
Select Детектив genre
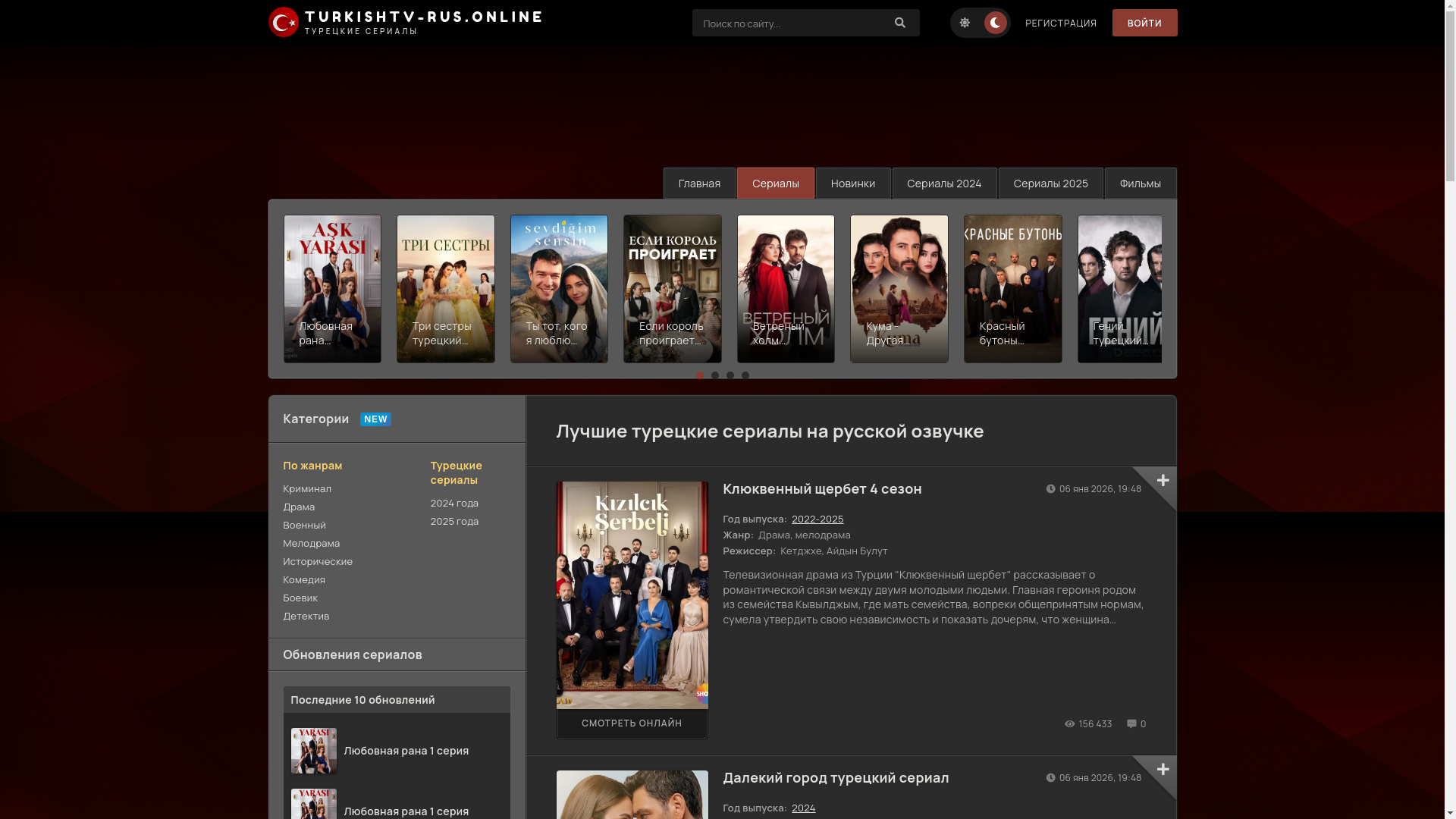click(x=306, y=617)
